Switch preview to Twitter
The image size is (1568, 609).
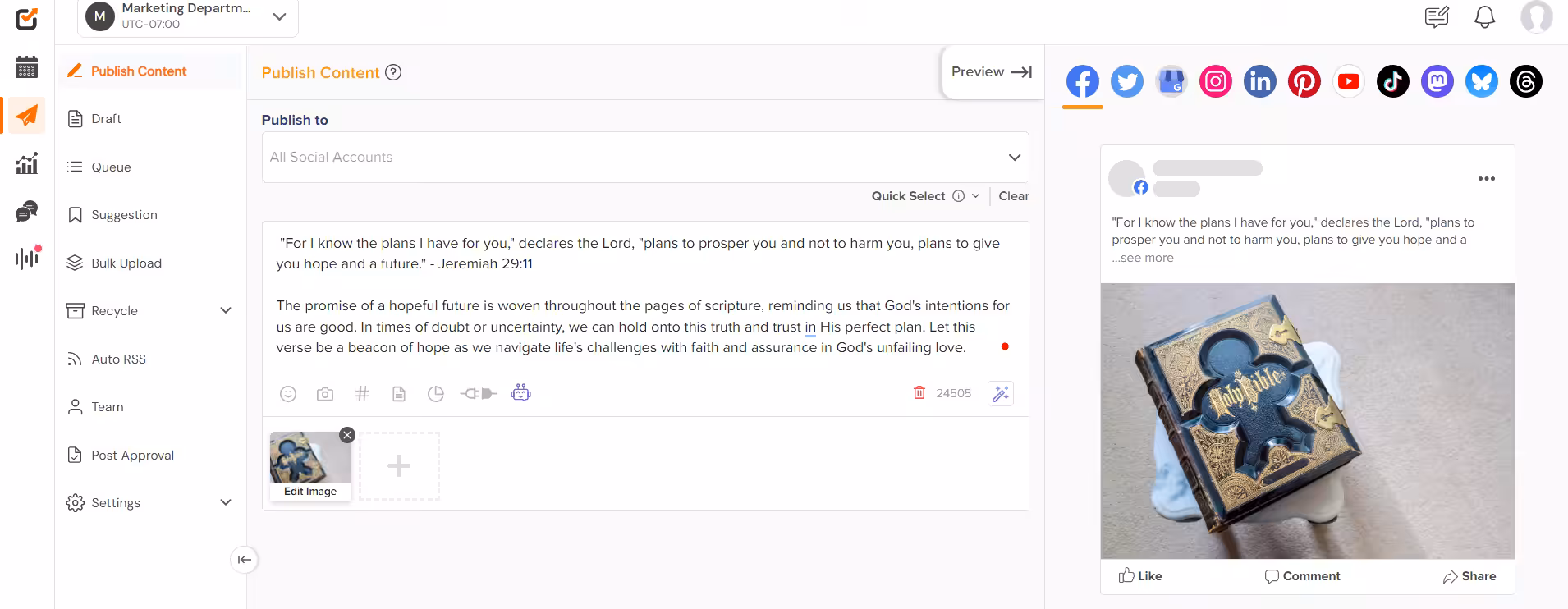1127,81
